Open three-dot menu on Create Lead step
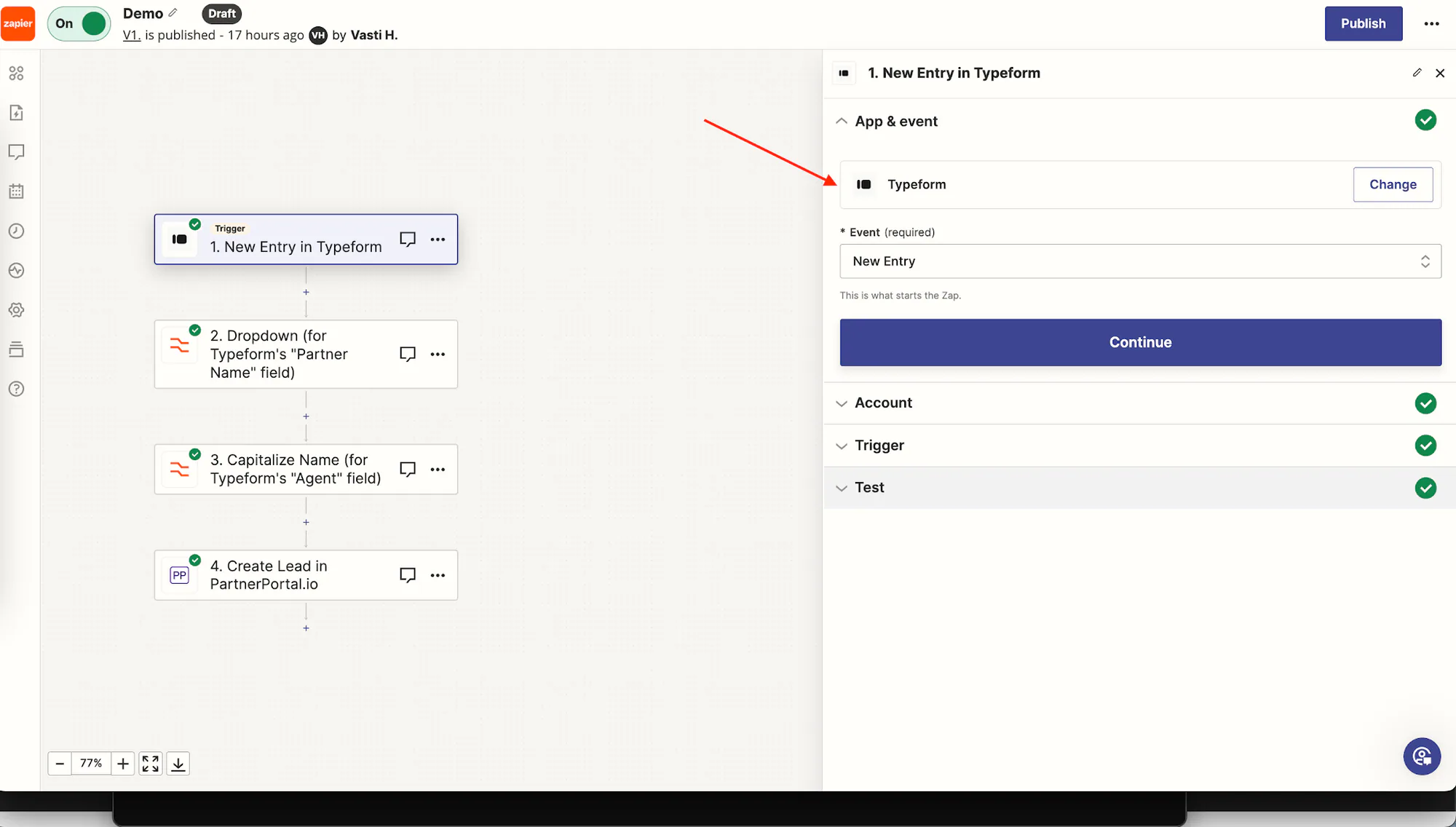Viewport: 1456px width, 827px height. (x=438, y=575)
